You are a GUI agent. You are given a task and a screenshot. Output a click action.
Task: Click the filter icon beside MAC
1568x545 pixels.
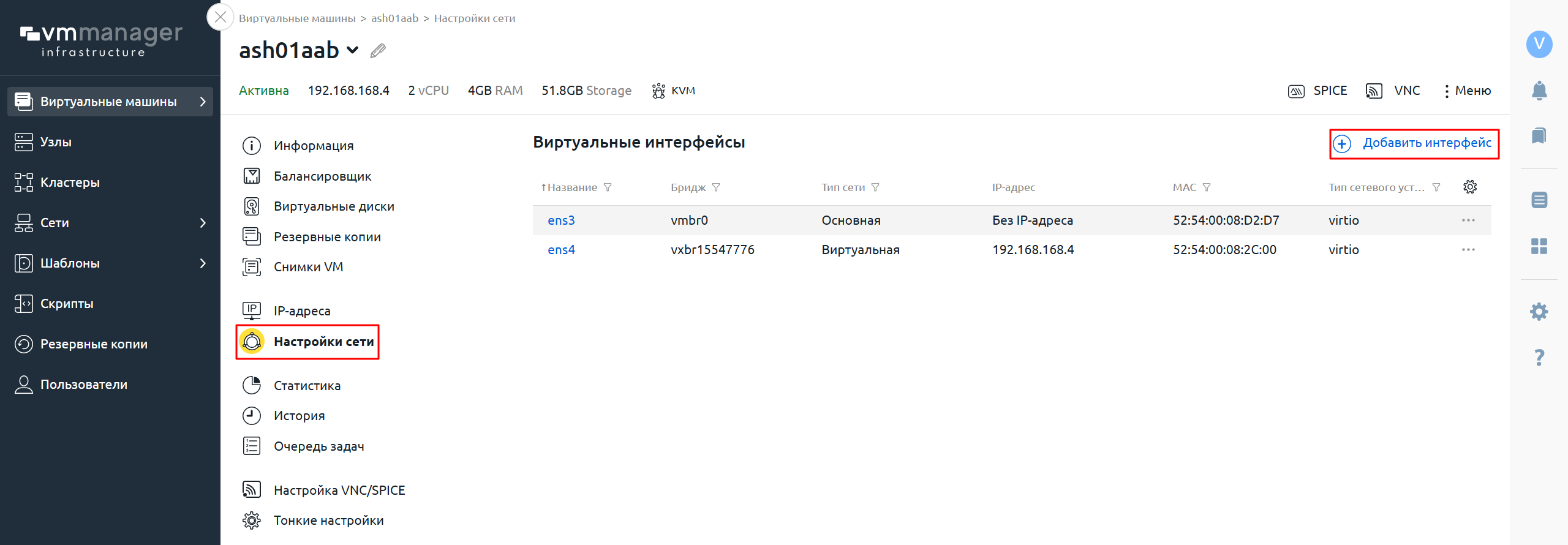(x=1207, y=187)
